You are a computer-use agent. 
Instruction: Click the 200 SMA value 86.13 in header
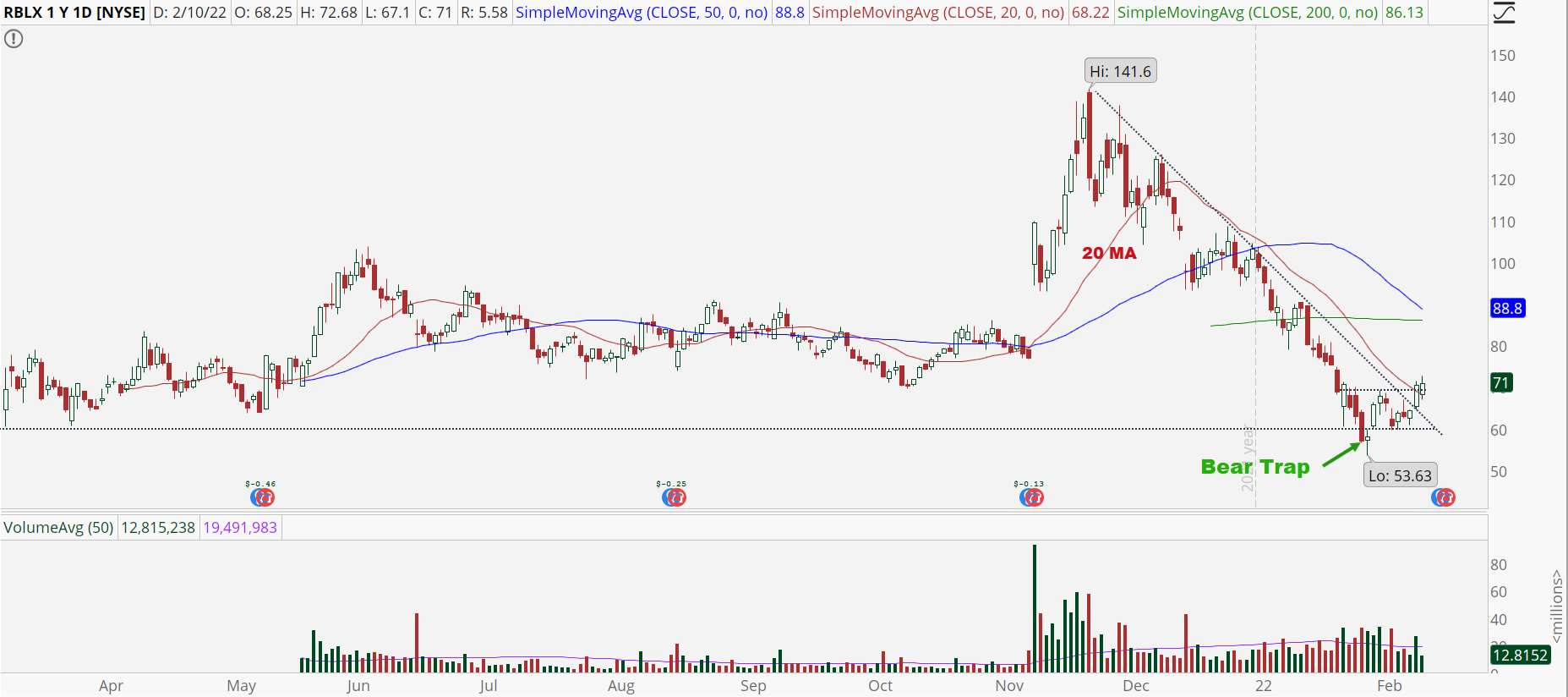[1404, 13]
